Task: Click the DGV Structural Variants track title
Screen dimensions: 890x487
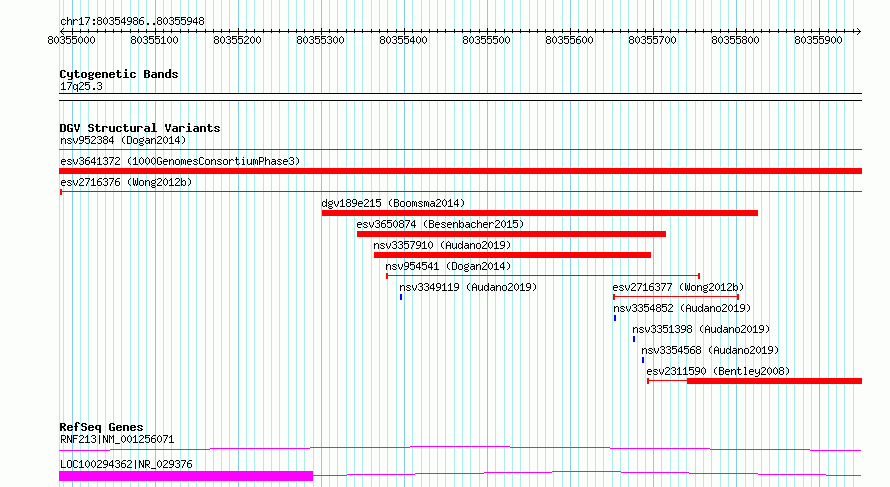Action: coord(140,128)
